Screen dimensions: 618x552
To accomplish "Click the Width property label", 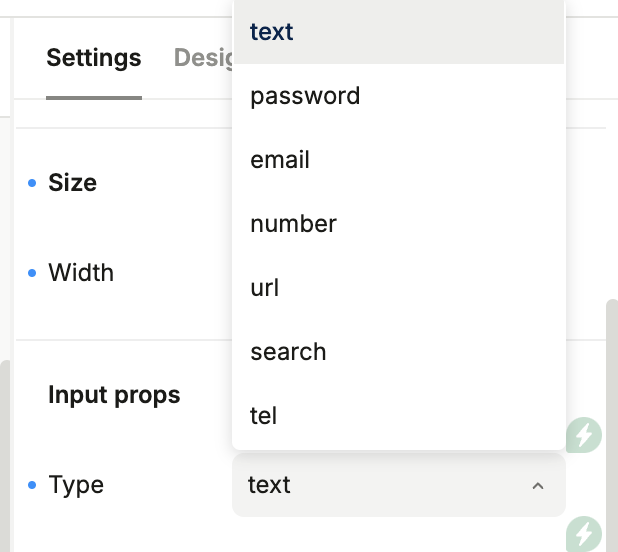I will click(81, 273).
